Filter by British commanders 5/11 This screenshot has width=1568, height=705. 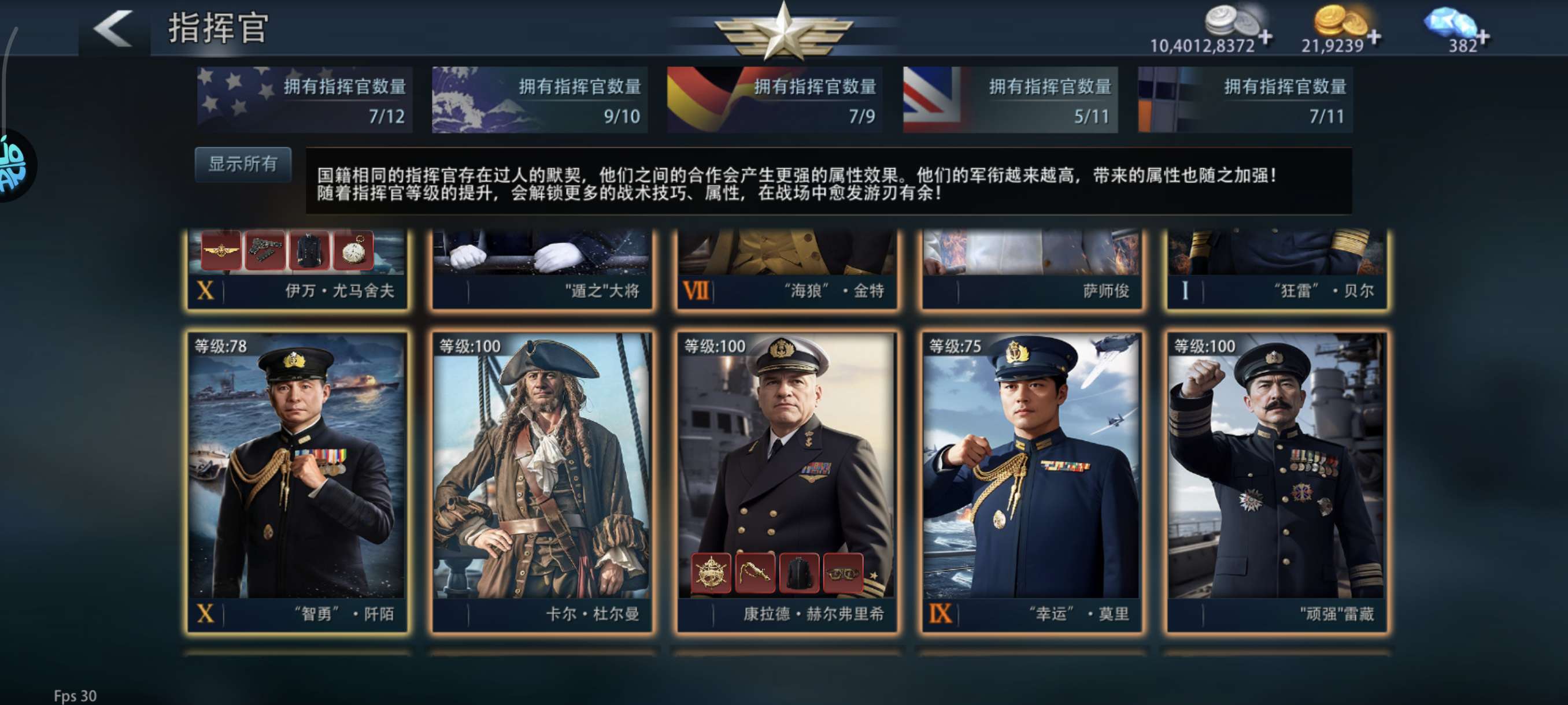pos(1011,100)
